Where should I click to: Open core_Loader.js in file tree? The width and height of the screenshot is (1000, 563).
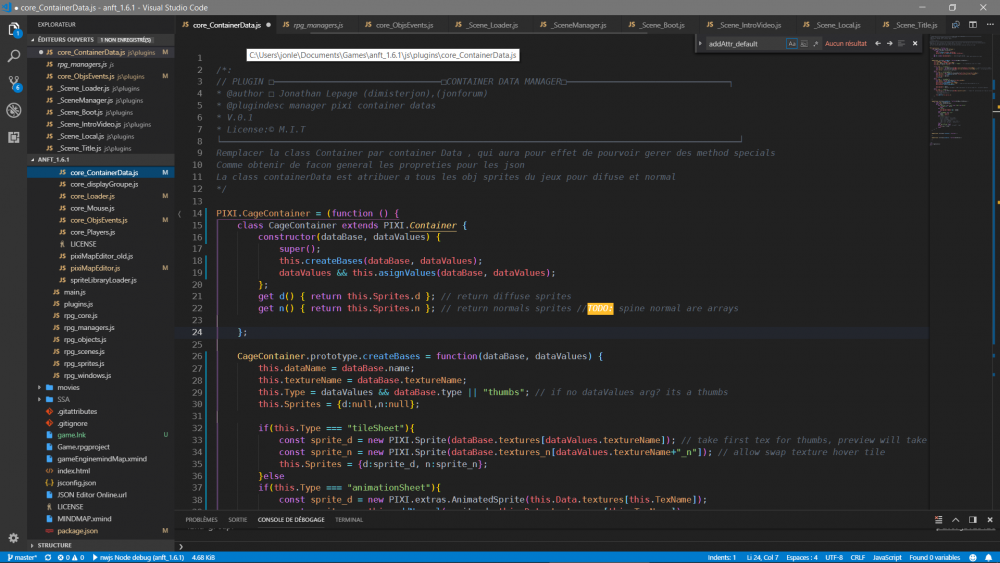point(92,196)
